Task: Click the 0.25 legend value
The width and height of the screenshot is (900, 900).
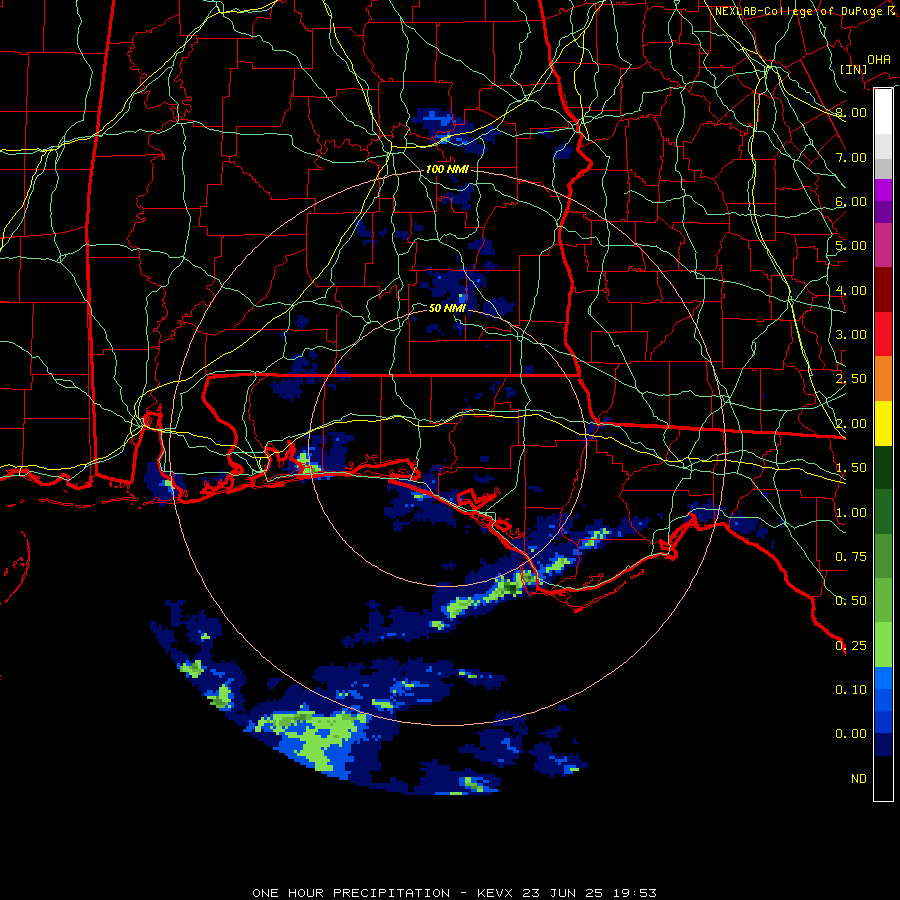Action: [x=851, y=646]
